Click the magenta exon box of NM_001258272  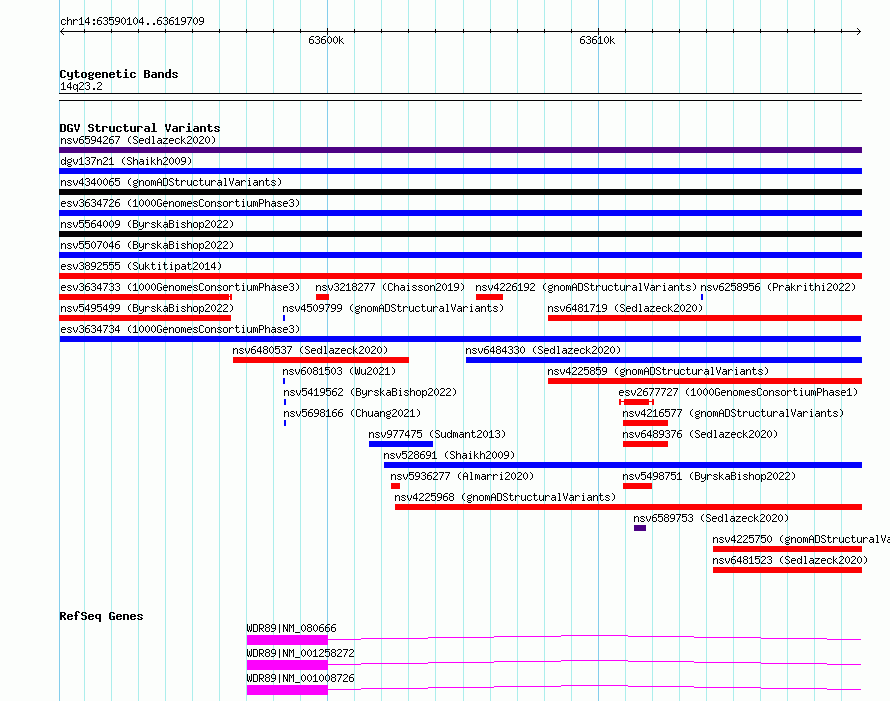[x=287, y=665]
